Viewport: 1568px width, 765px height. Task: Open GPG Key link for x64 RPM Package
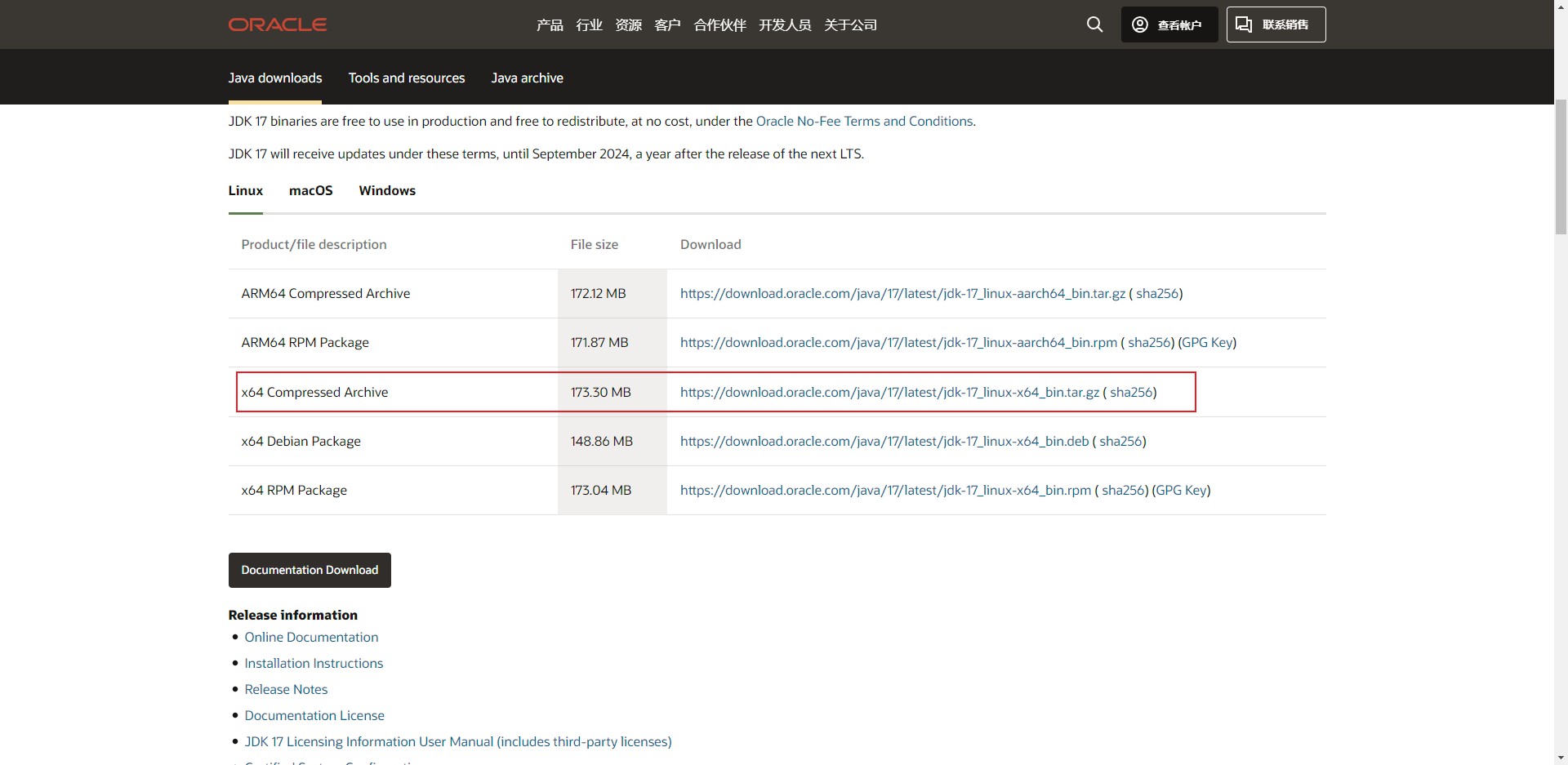pos(1181,491)
